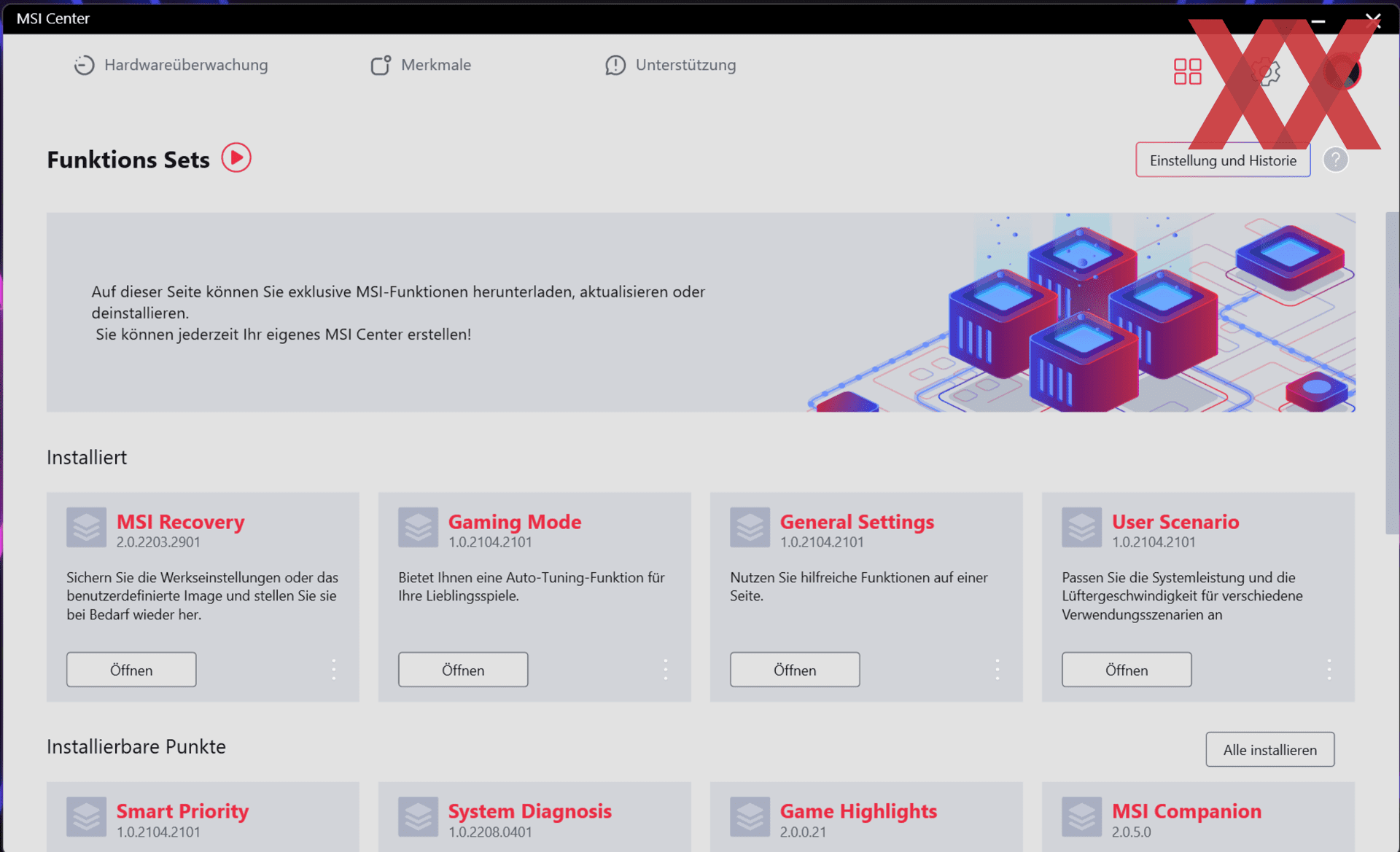Image resolution: width=1400 pixels, height=852 pixels.
Task: Open MSI Recovery
Action: pos(131,670)
